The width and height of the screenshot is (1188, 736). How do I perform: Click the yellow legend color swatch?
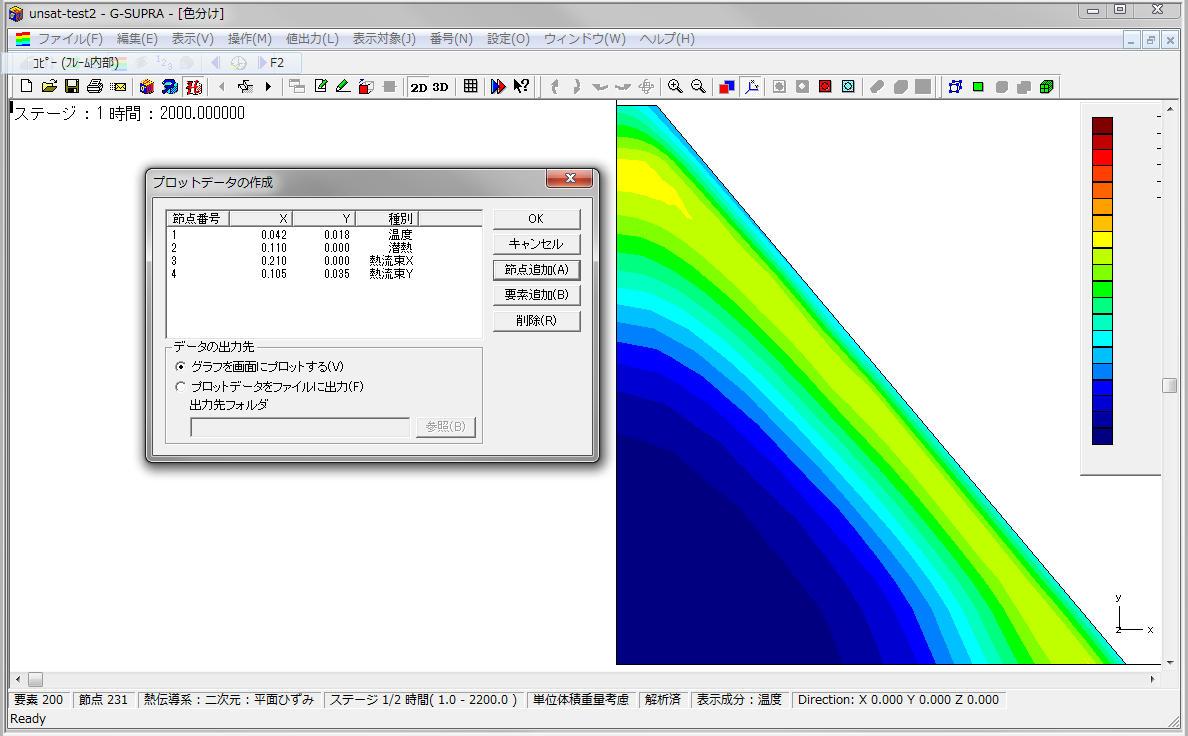pos(1102,240)
